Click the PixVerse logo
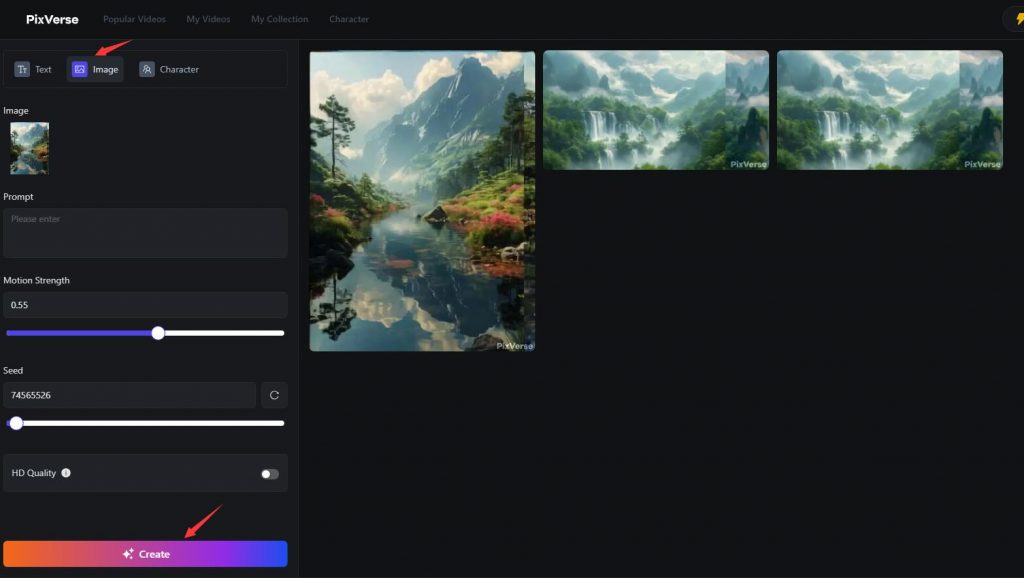Viewport: 1024px width, 578px height. click(x=52, y=19)
